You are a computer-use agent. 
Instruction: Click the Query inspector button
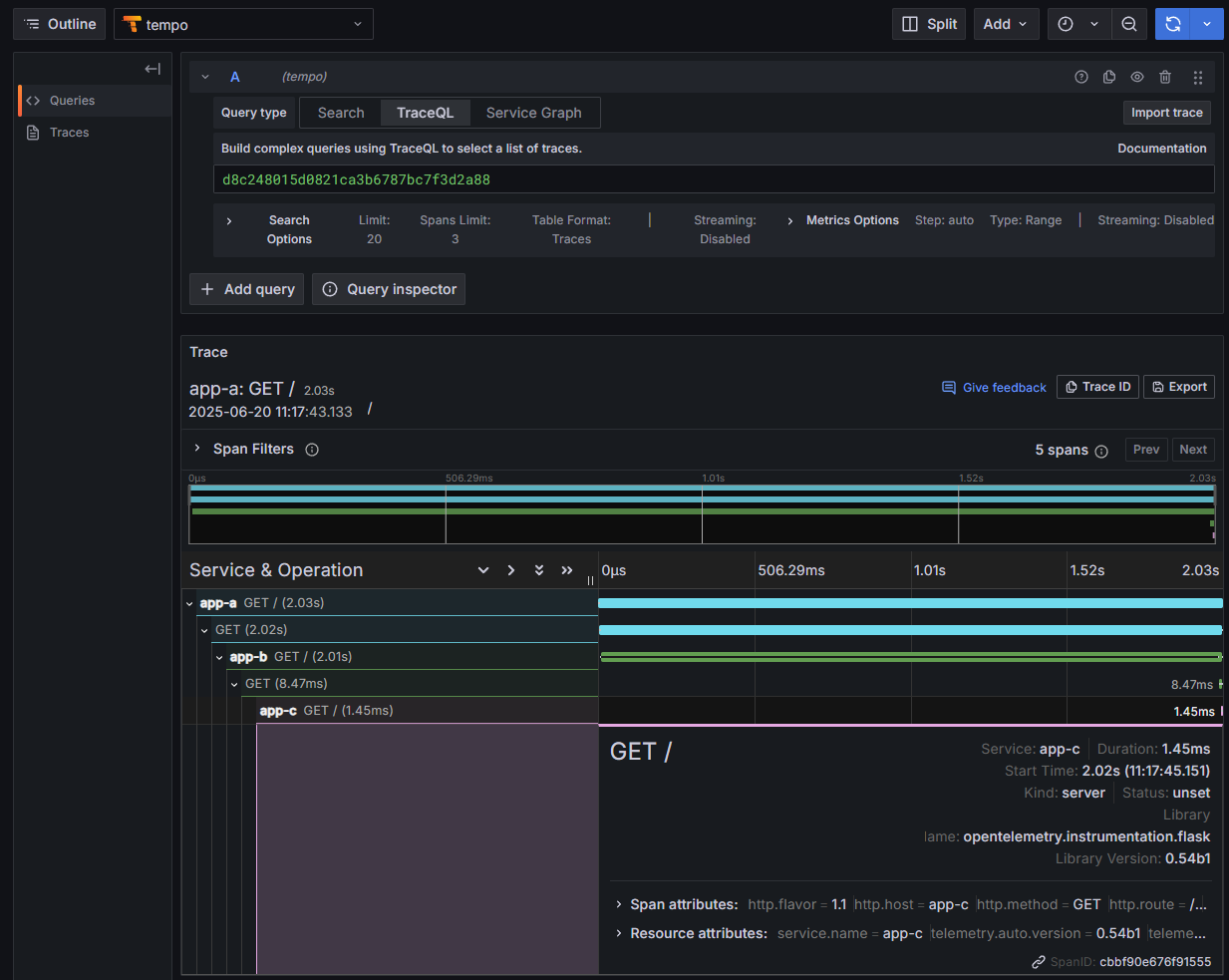(x=389, y=289)
